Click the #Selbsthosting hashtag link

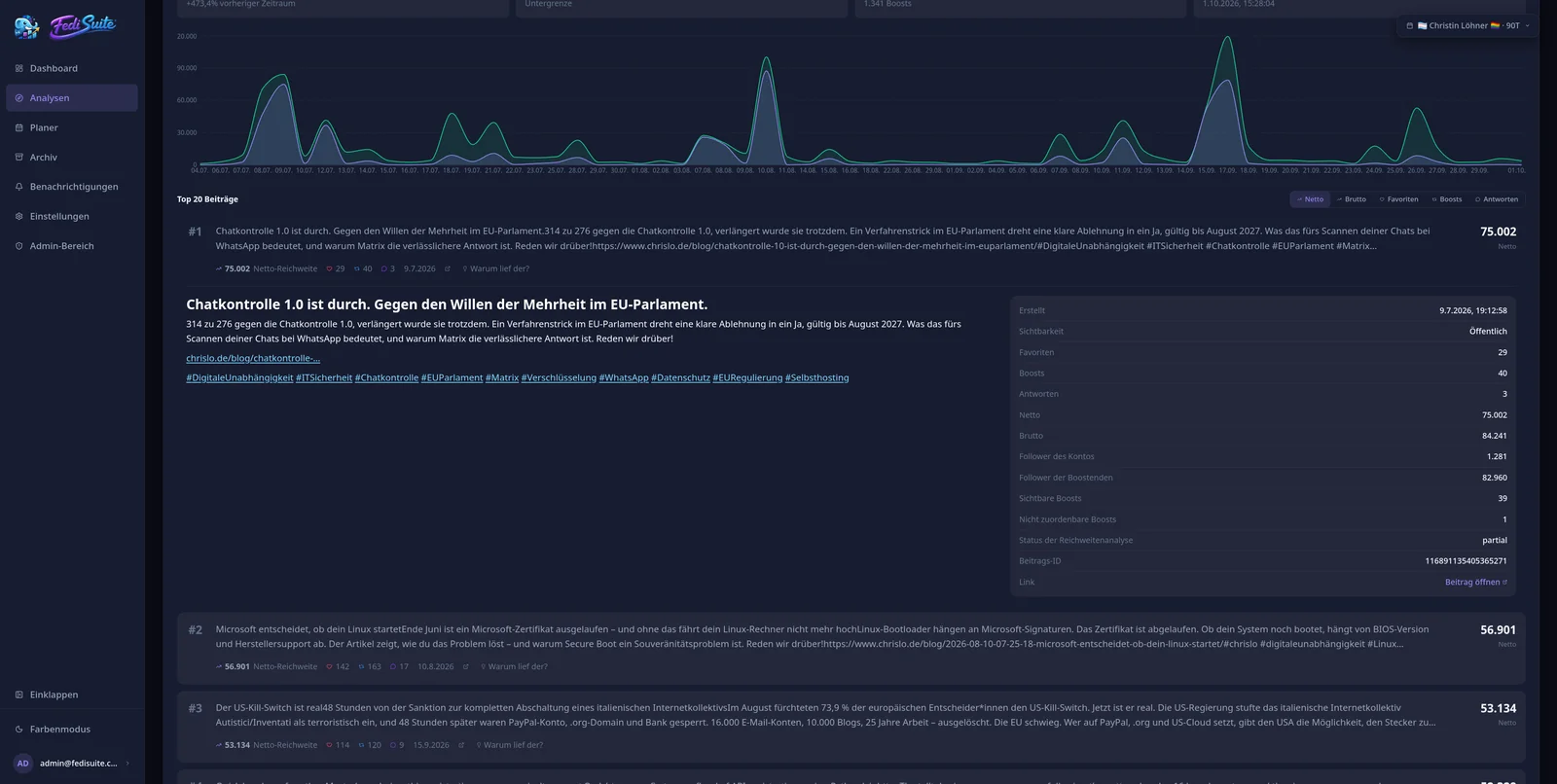(817, 377)
